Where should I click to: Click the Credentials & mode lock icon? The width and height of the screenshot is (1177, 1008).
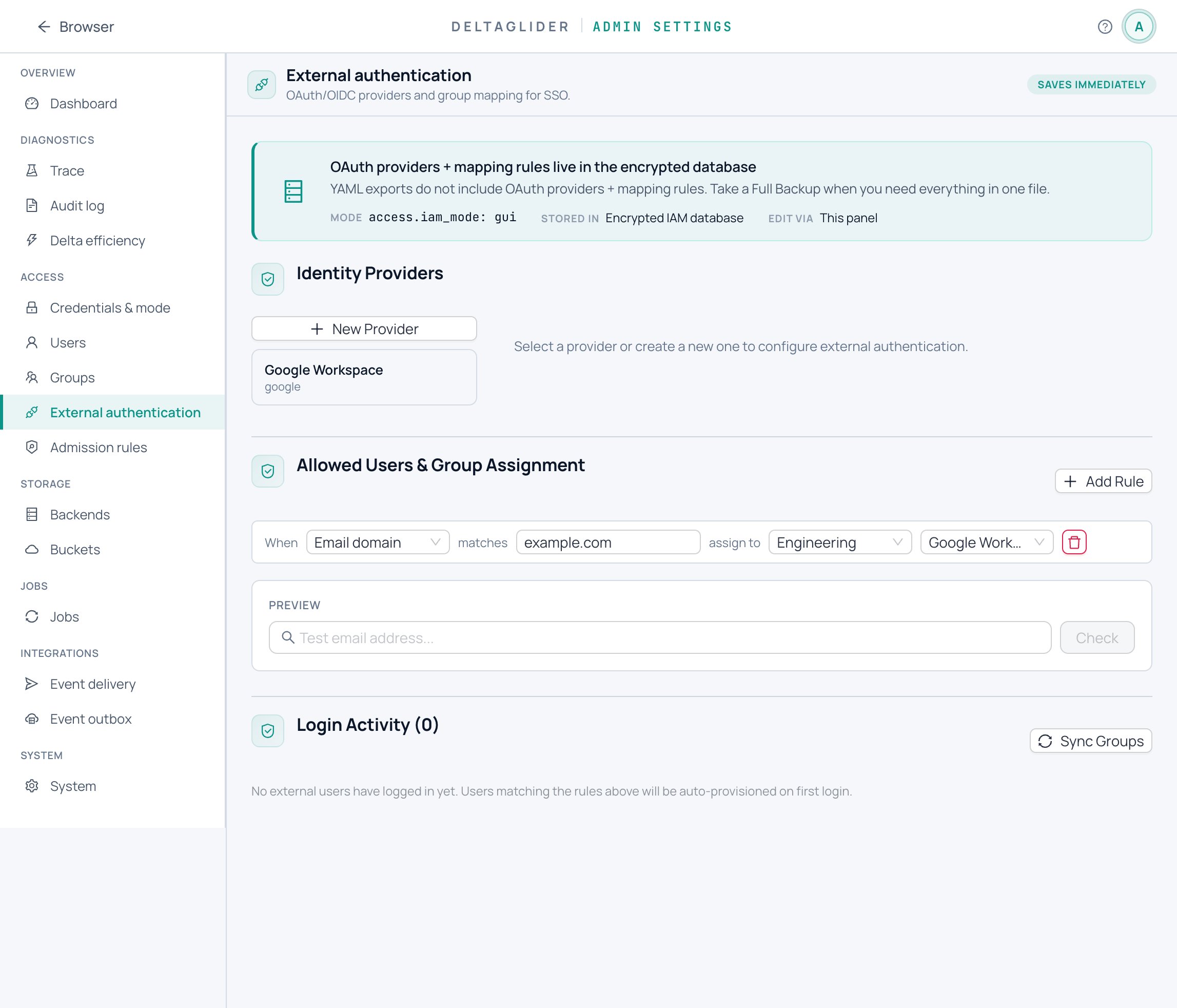point(32,307)
